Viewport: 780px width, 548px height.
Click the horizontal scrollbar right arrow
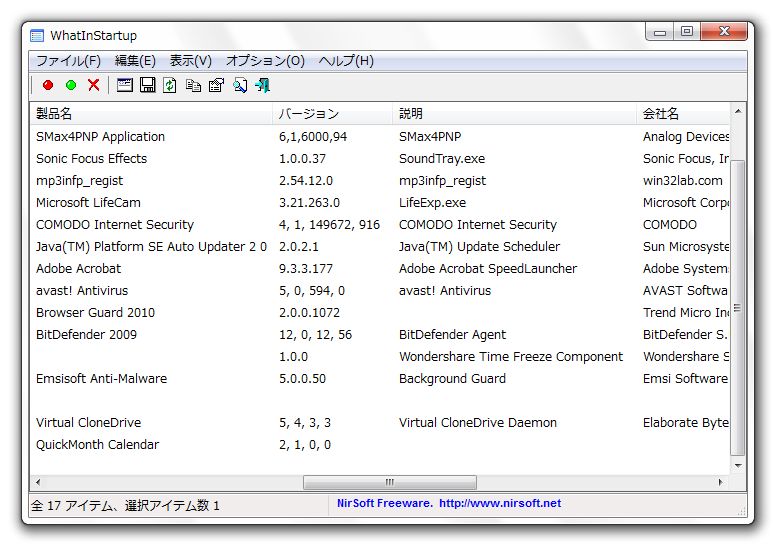(x=720, y=482)
